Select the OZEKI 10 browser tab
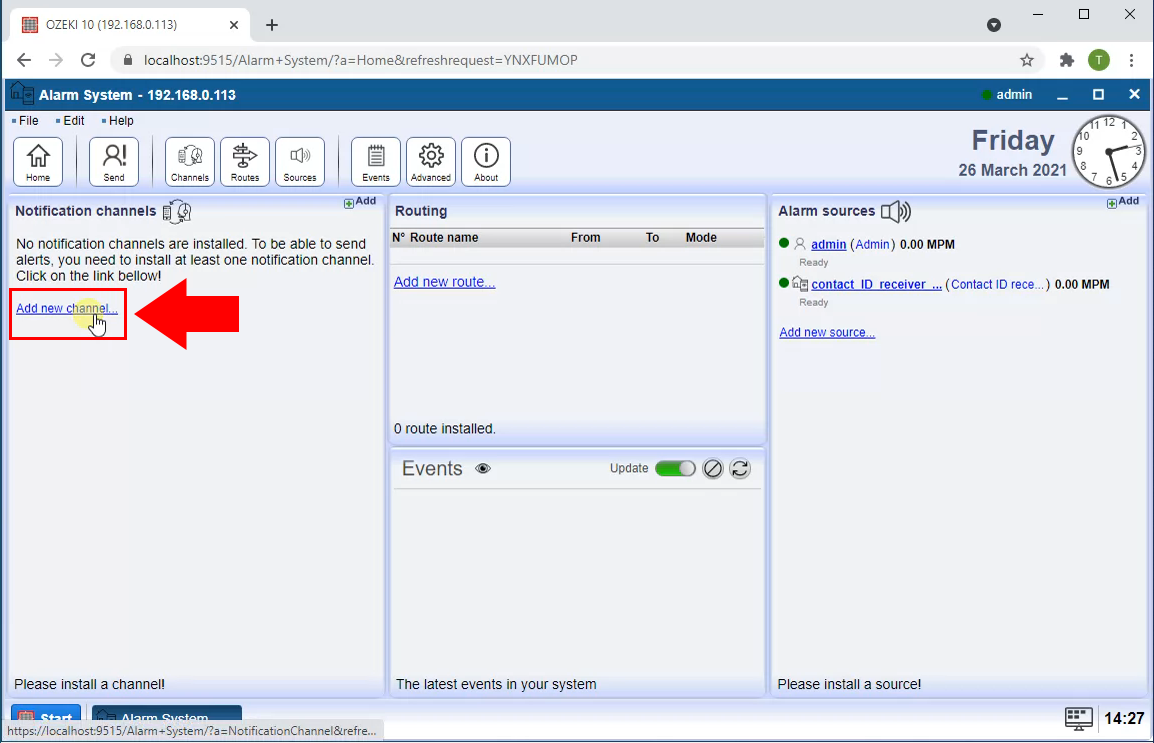This screenshot has height=743, width=1154. tap(130, 25)
